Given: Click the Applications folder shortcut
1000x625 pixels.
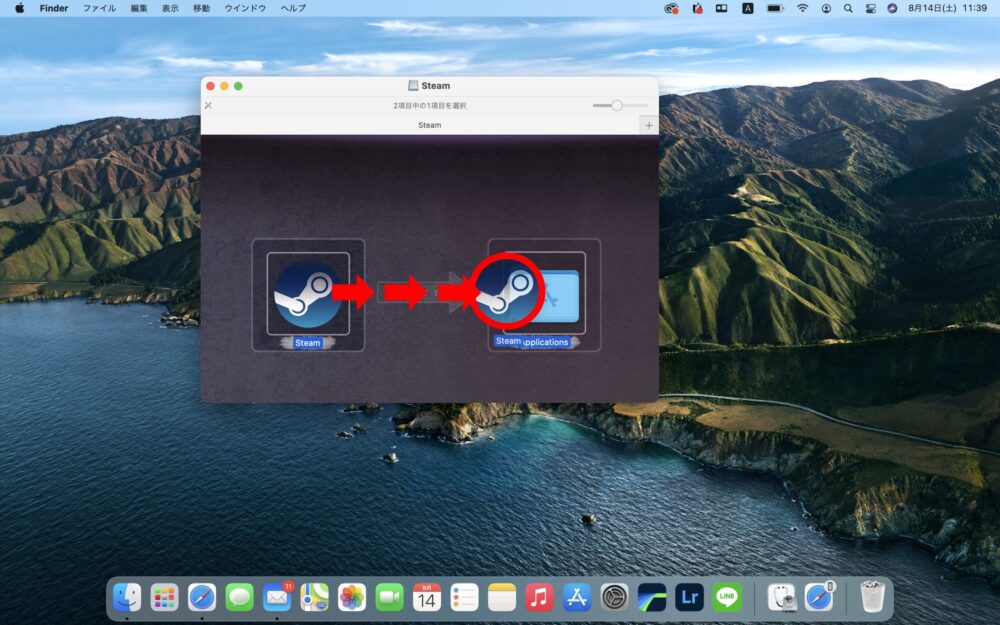Looking at the screenshot, I should click(561, 297).
